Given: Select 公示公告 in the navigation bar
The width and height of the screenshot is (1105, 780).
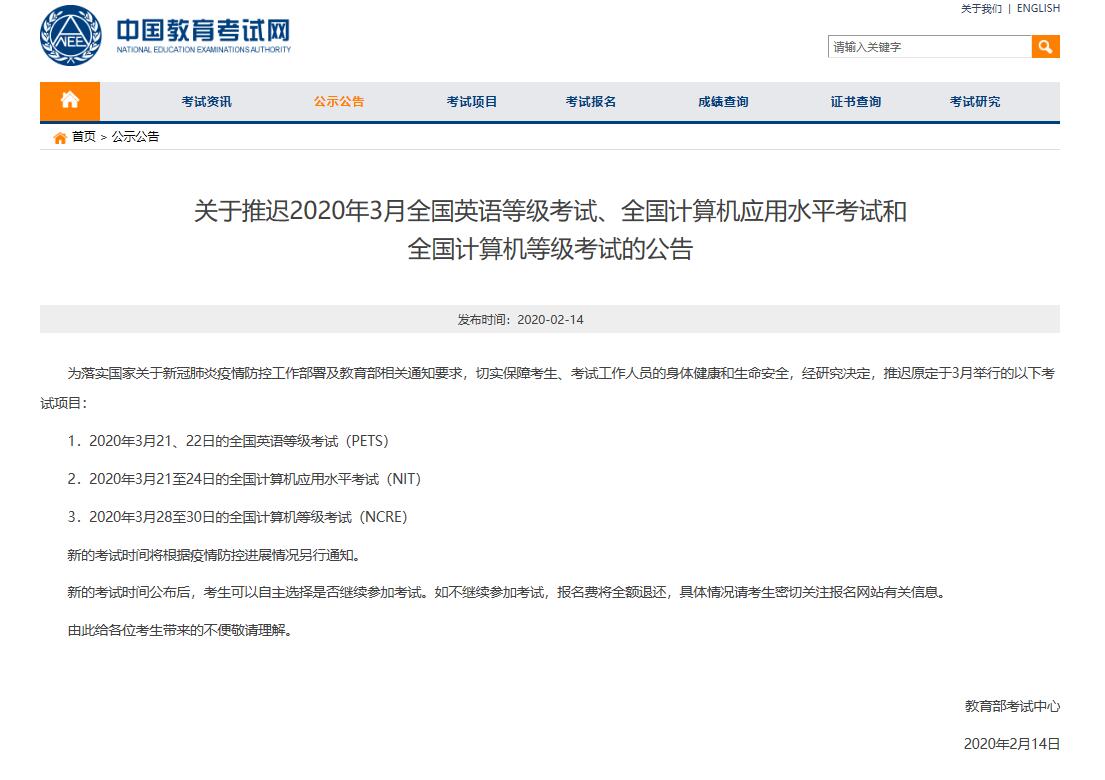Looking at the screenshot, I should [x=339, y=102].
